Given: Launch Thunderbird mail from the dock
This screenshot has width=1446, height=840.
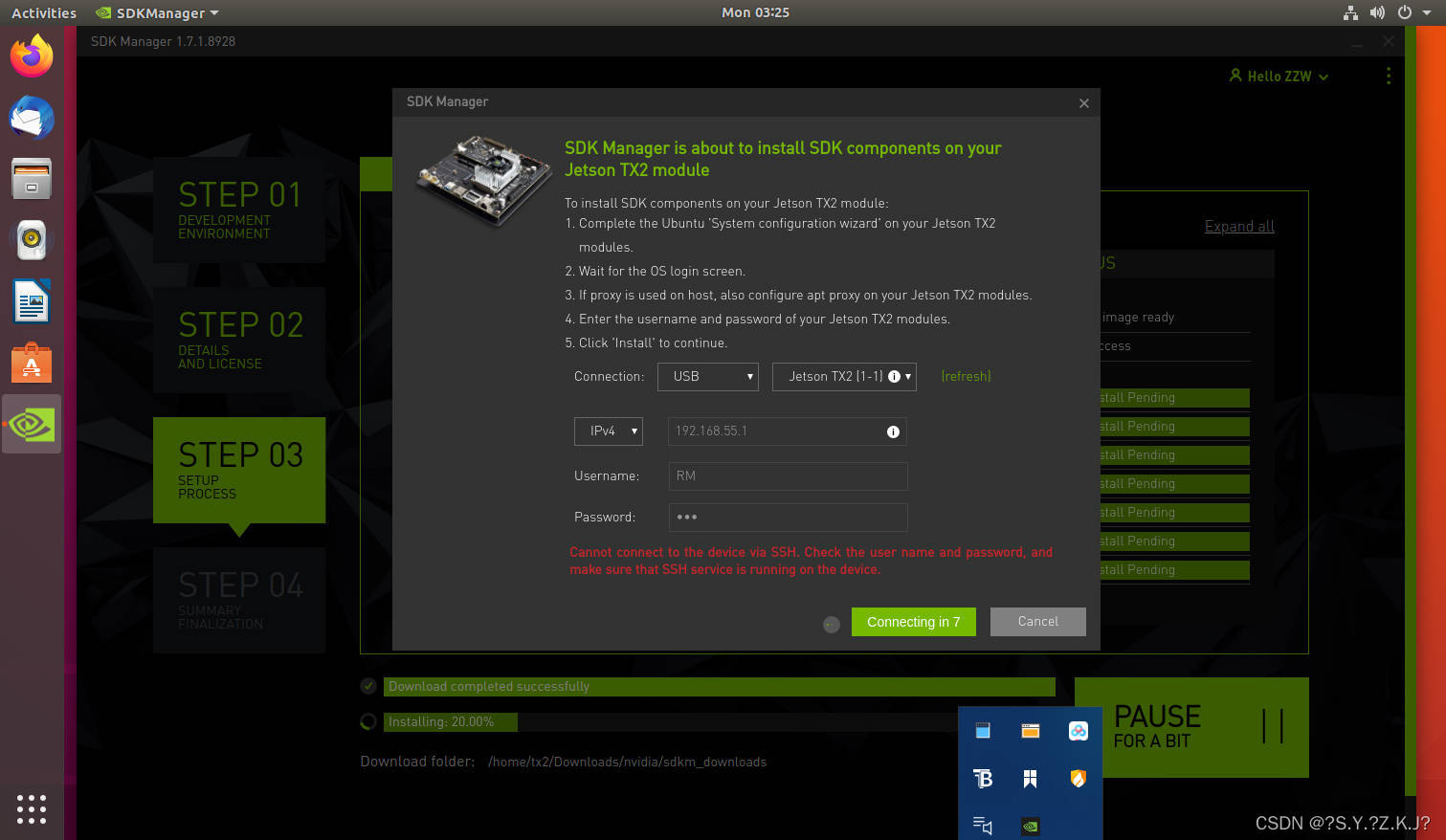Looking at the screenshot, I should click(x=32, y=119).
